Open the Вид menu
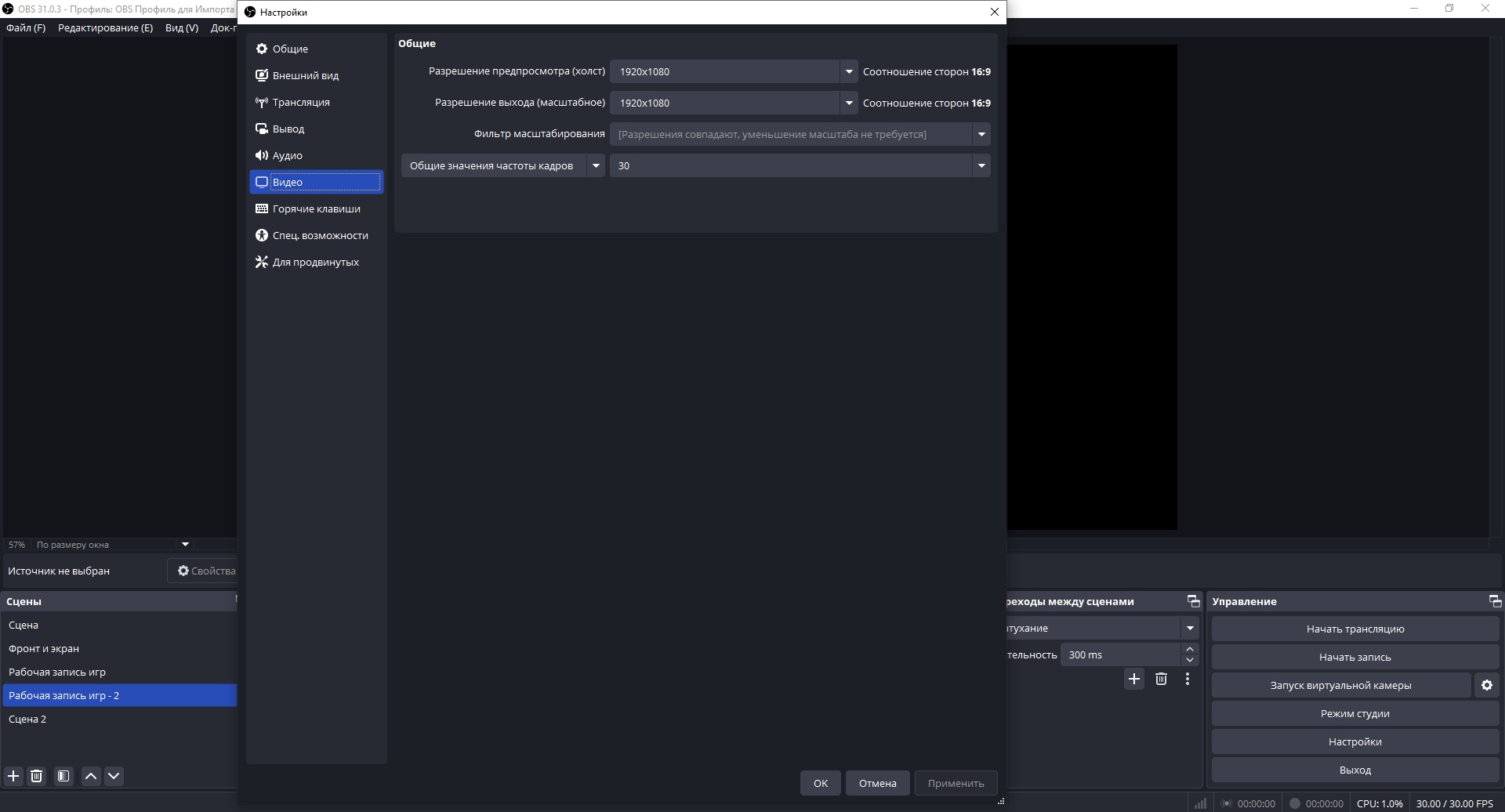 pos(182,27)
